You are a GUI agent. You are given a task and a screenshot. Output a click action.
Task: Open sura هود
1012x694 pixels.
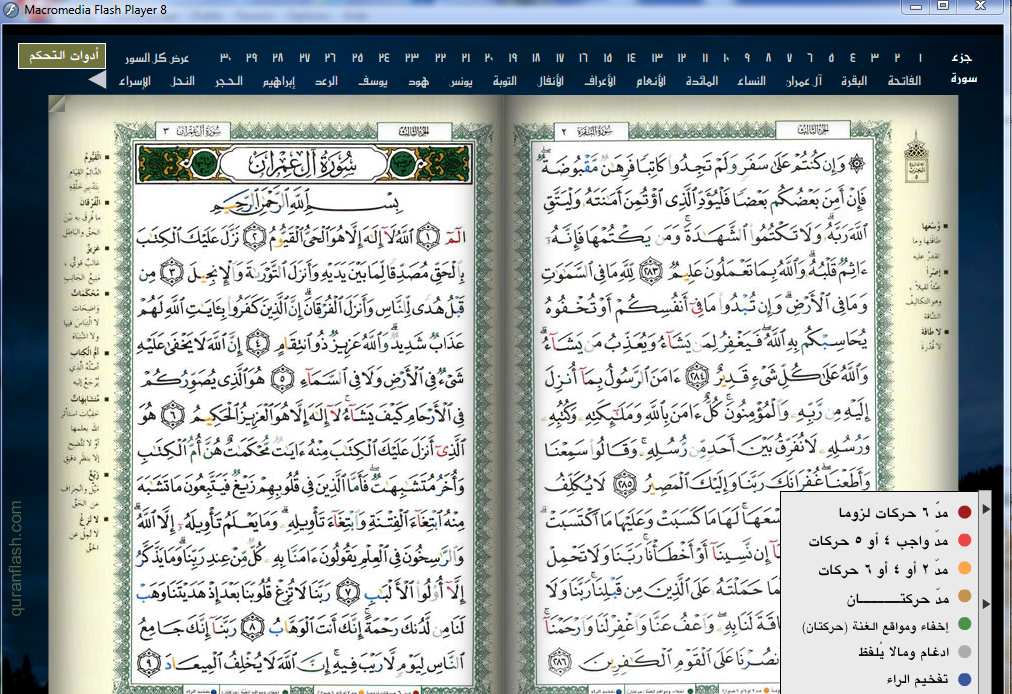(x=419, y=81)
